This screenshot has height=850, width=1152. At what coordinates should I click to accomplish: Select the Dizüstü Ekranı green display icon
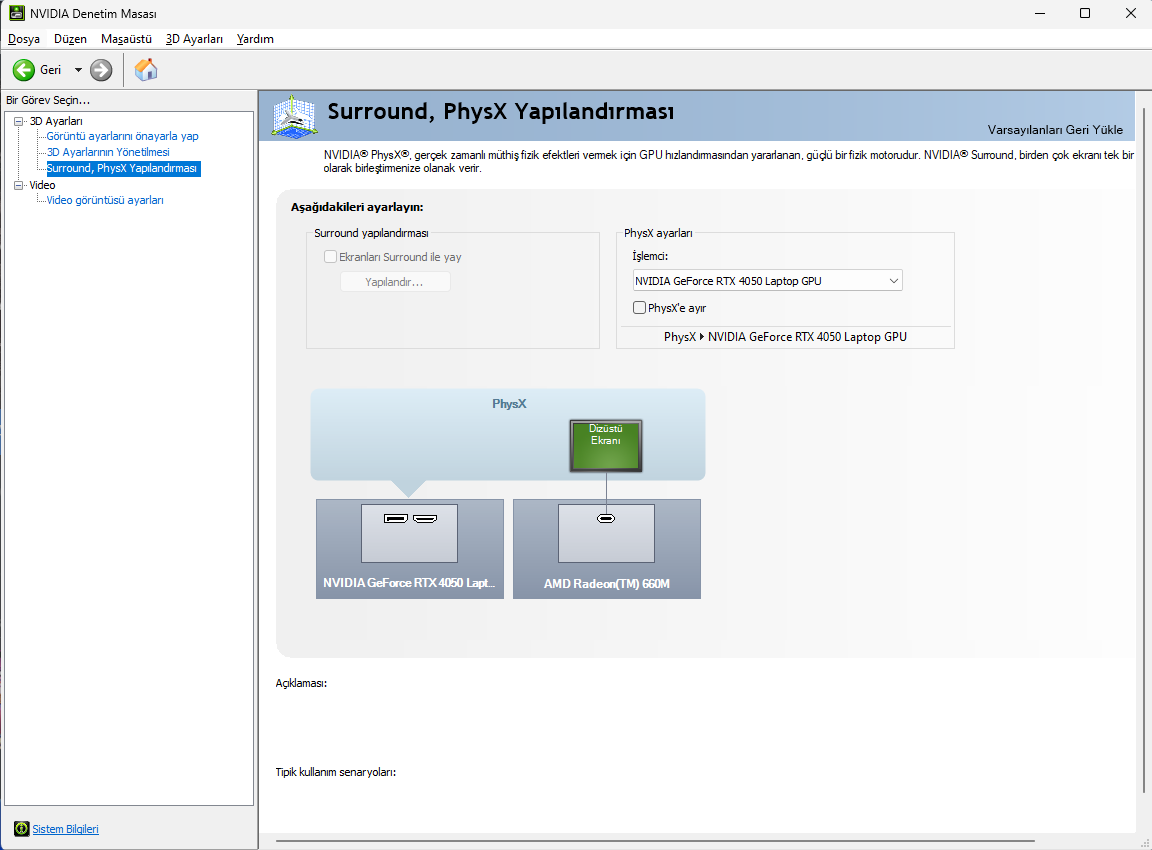point(606,445)
